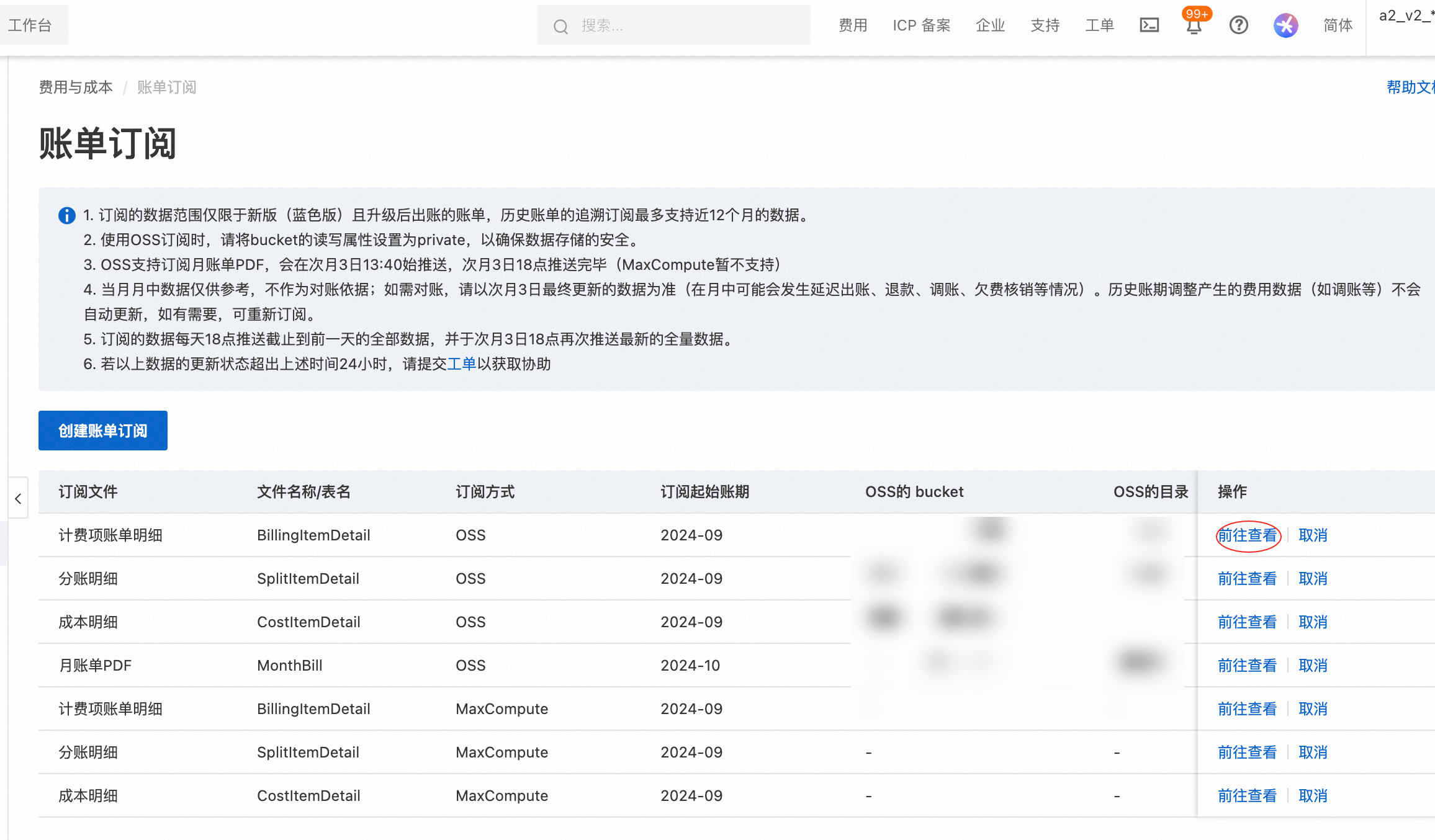Switch language via 简体

(x=1338, y=25)
